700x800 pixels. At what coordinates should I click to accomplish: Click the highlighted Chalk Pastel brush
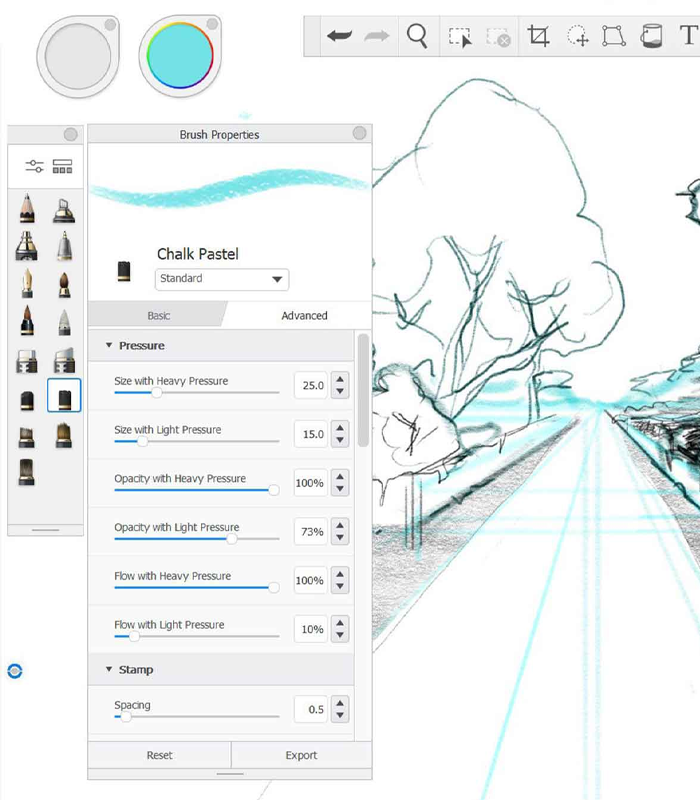pyautogui.click(x=64, y=395)
